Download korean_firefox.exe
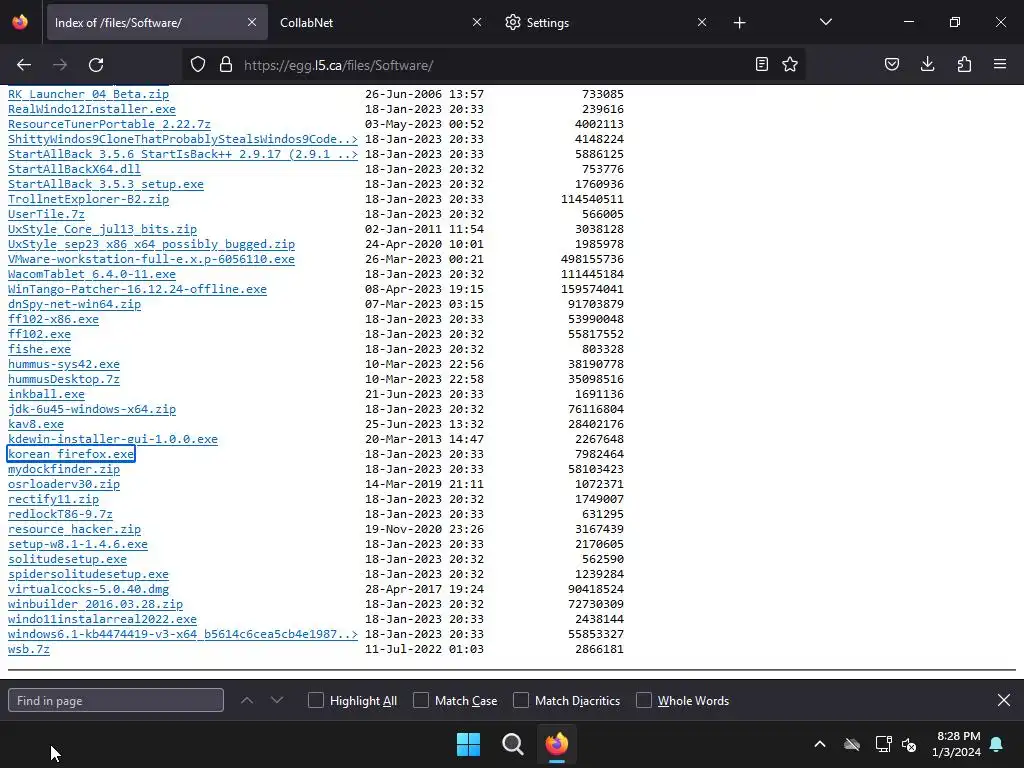The height and width of the screenshot is (768, 1024). (71, 454)
